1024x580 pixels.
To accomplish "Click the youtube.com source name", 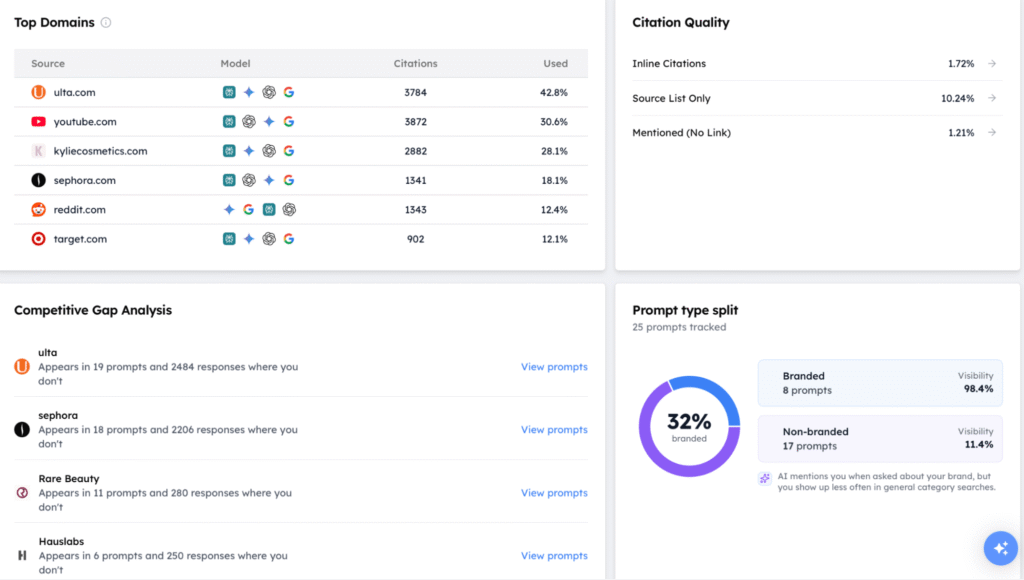I will pyautogui.click(x=85, y=121).
